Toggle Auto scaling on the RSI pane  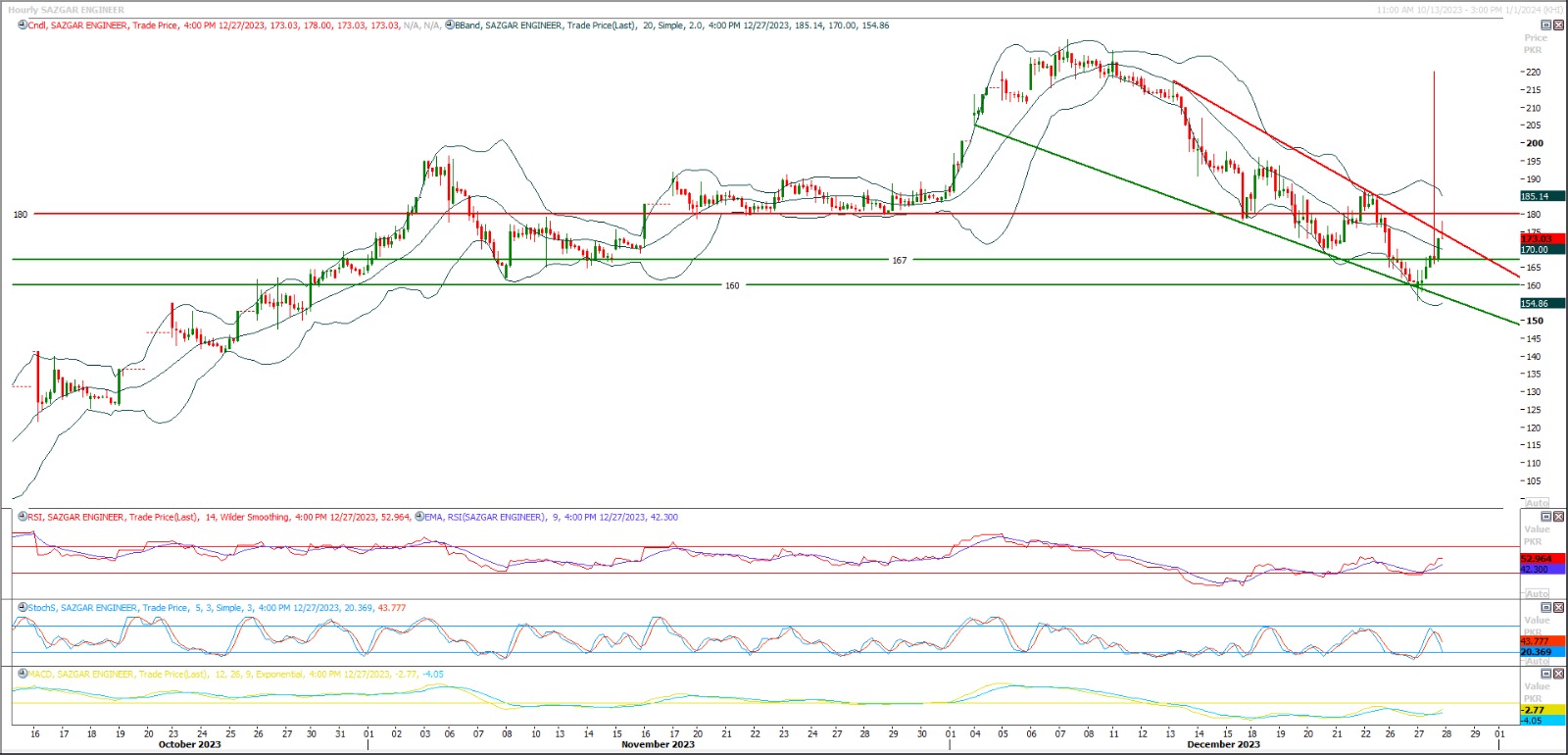tap(1537, 594)
